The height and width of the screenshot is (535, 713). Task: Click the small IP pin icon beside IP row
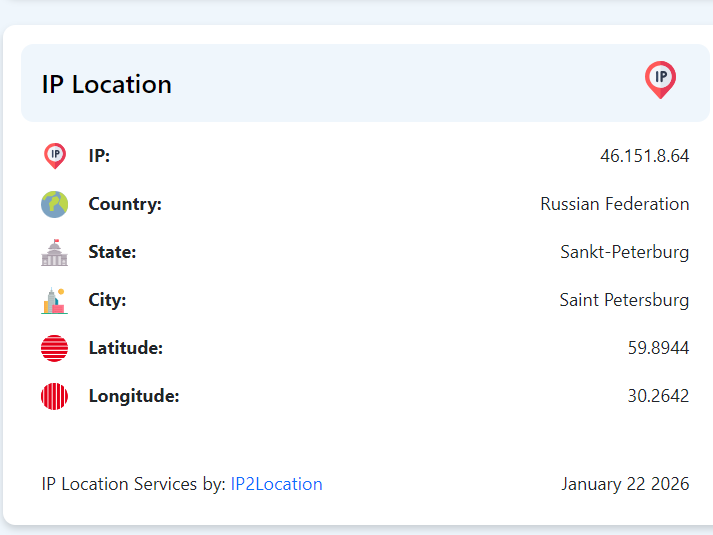pyautogui.click(x=55, y=156)
